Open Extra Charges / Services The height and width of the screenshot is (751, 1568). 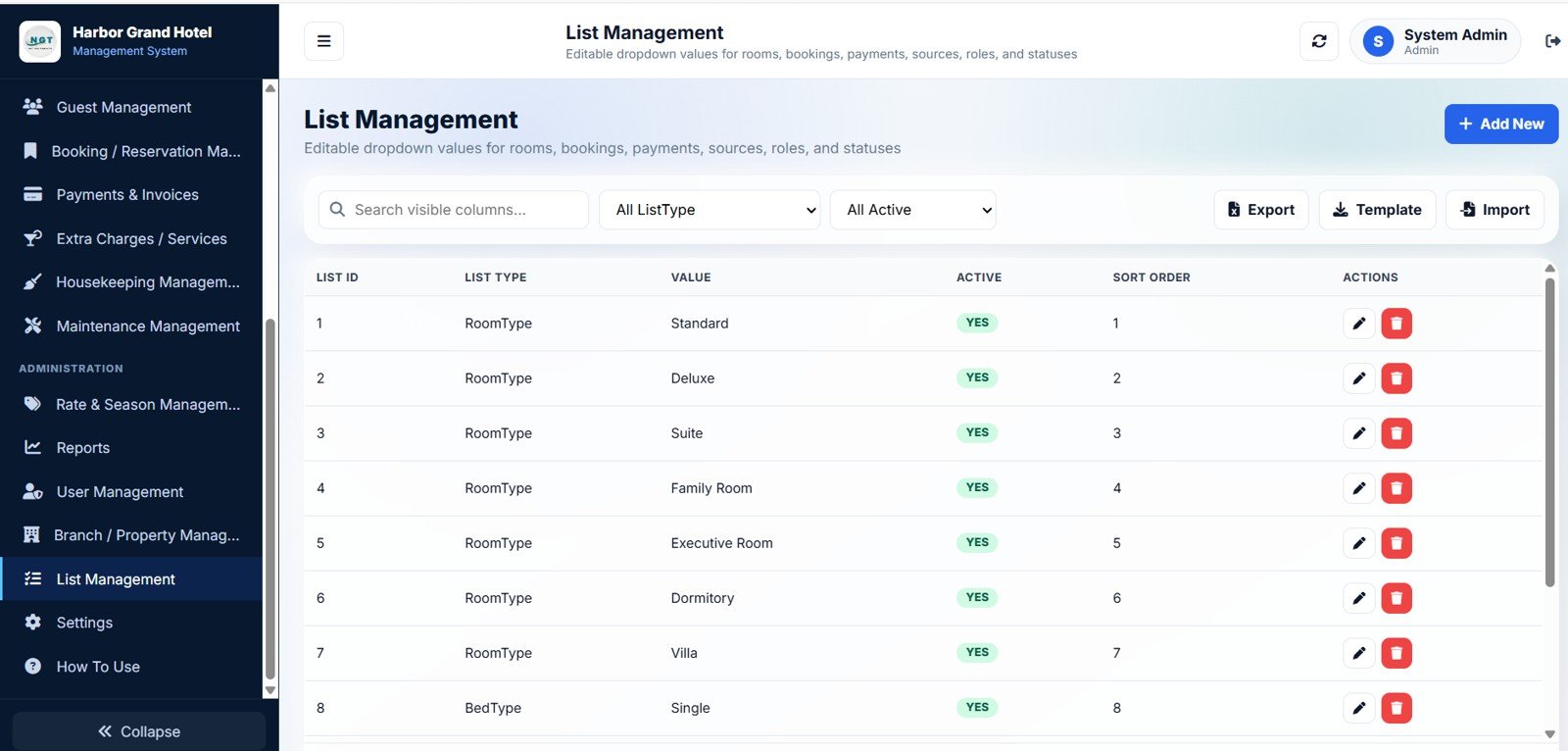[x=131, y=238]
